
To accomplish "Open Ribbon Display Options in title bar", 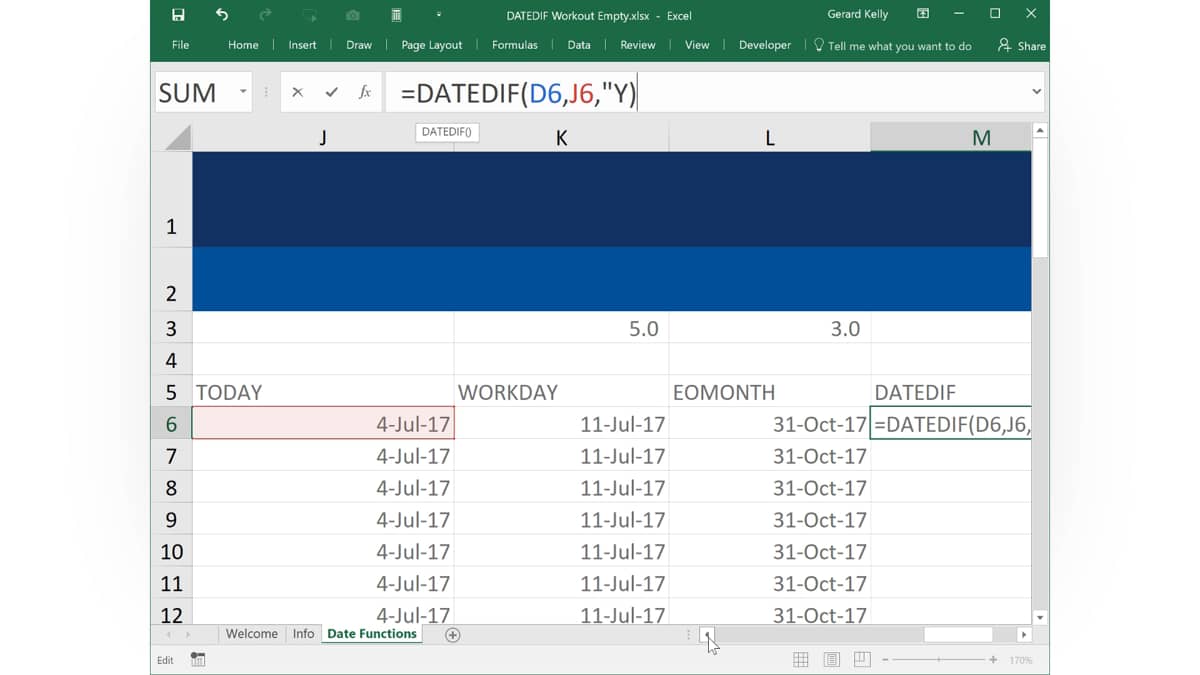I will (x=923, y=14).
